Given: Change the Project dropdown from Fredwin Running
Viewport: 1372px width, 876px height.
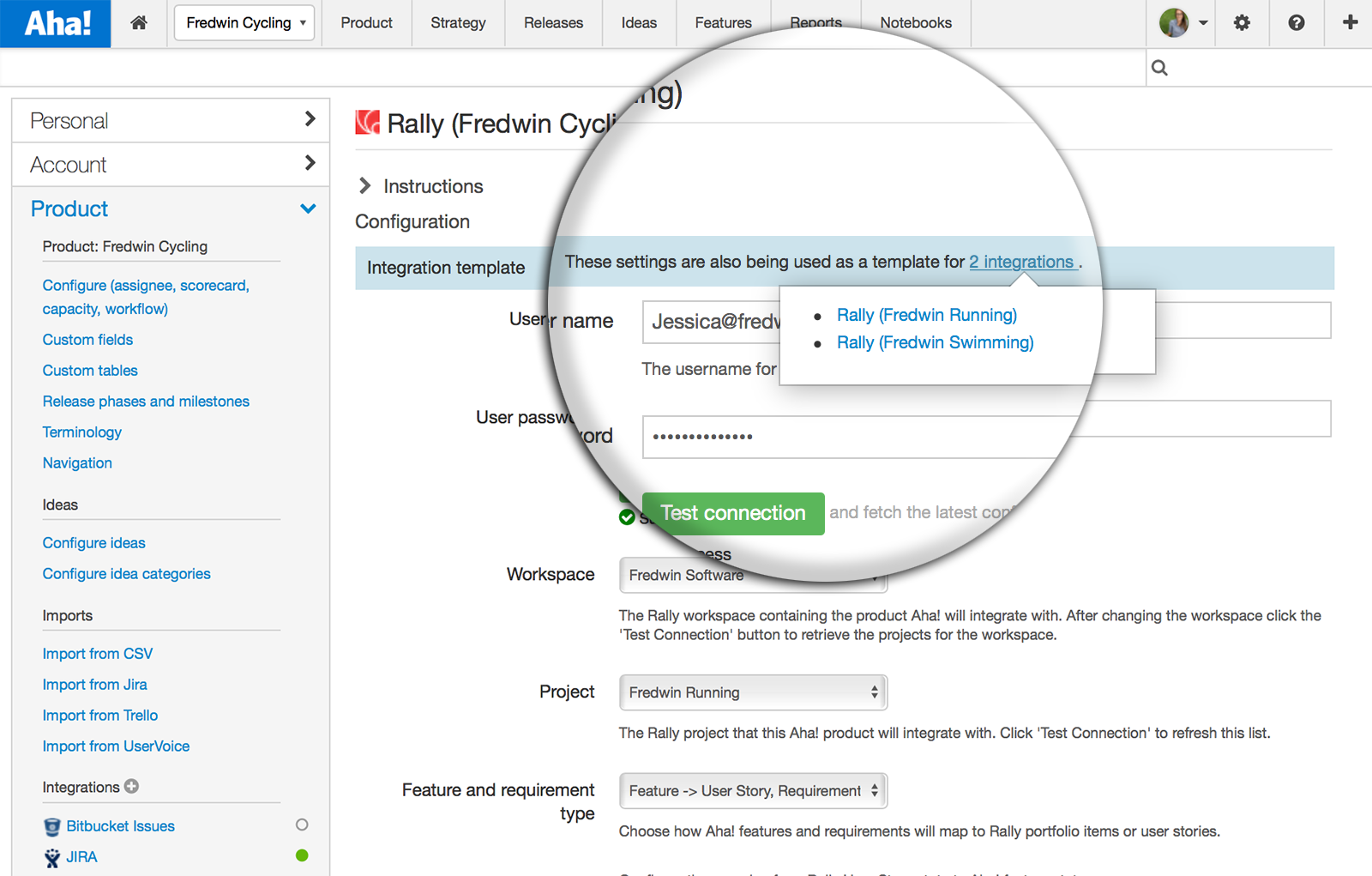Looking at the screenshot, I should pos(752,692).
